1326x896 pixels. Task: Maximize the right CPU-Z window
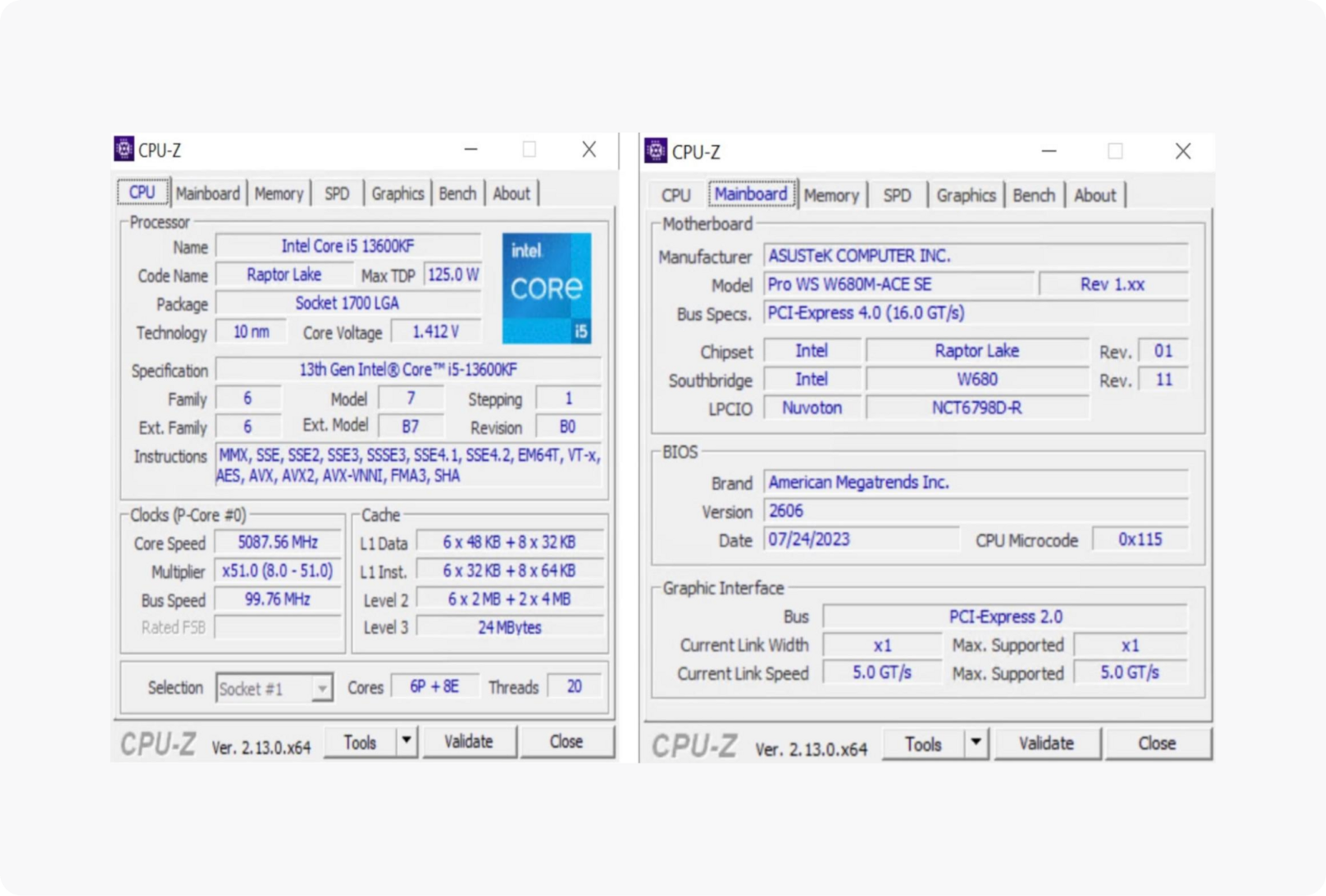[1115, 151]
